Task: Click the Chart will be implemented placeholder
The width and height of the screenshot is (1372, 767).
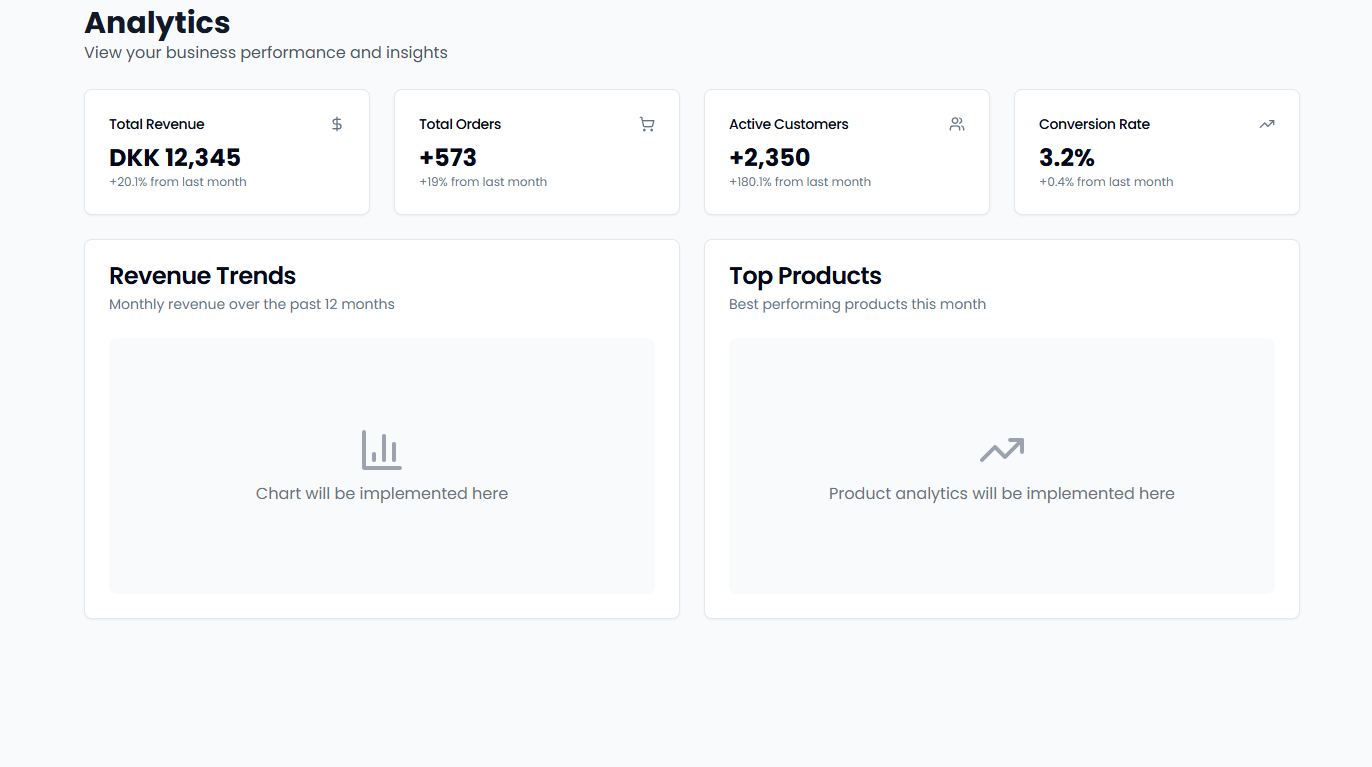Action: [381, 493]
